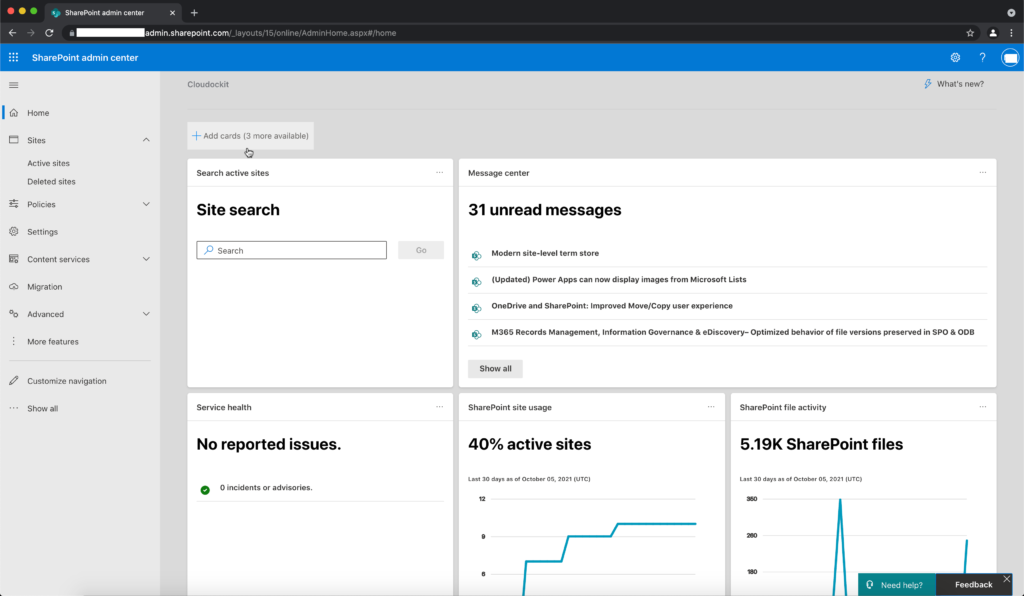Click the '5.19K SharePoint files' heading
This screenshot has width=1024, height=596.
click(822, 444)
